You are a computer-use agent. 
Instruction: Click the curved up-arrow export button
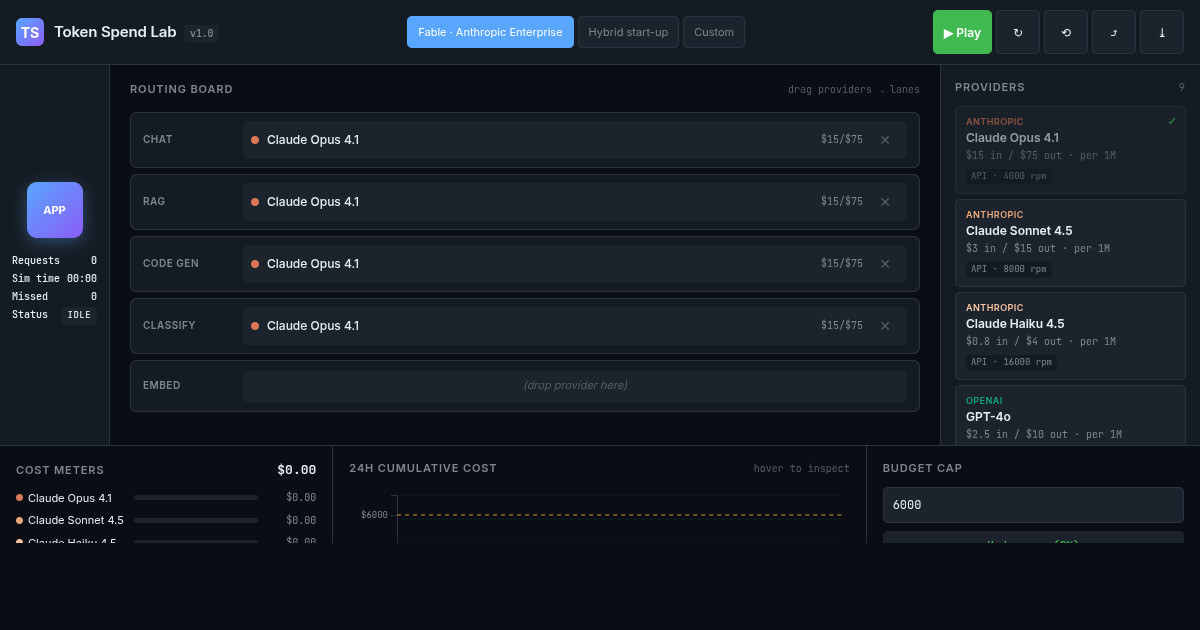click(x=1114, y=32)
